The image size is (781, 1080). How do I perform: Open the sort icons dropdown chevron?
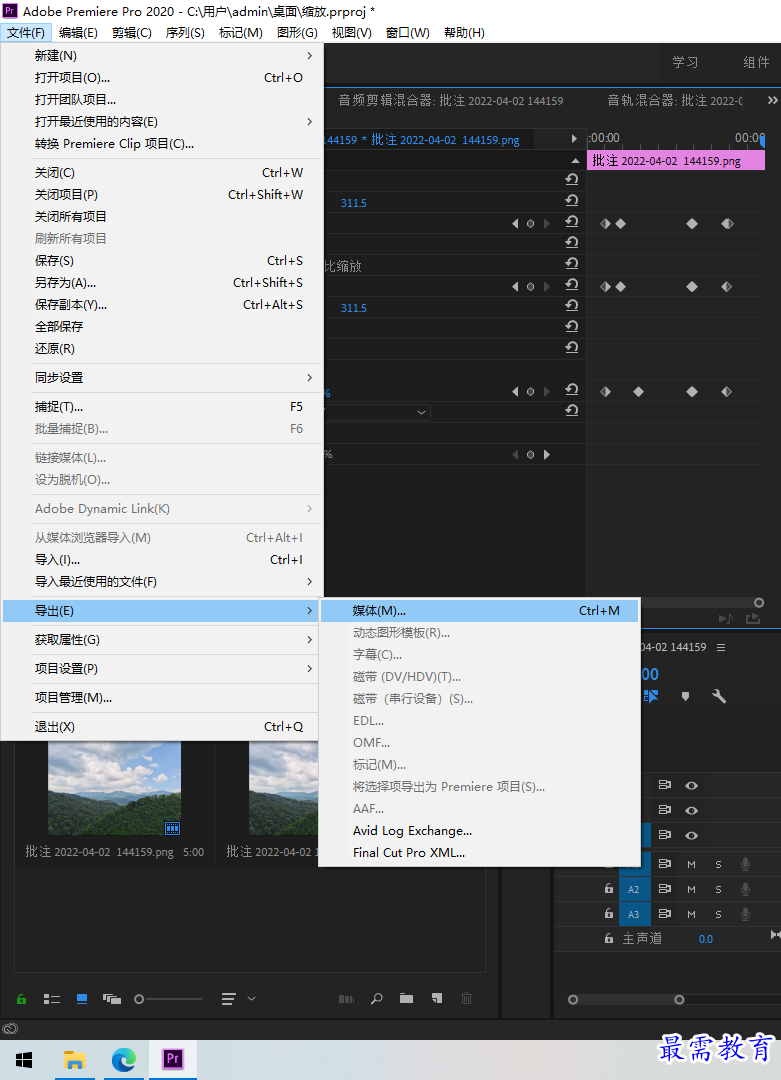tap(251, 999)
